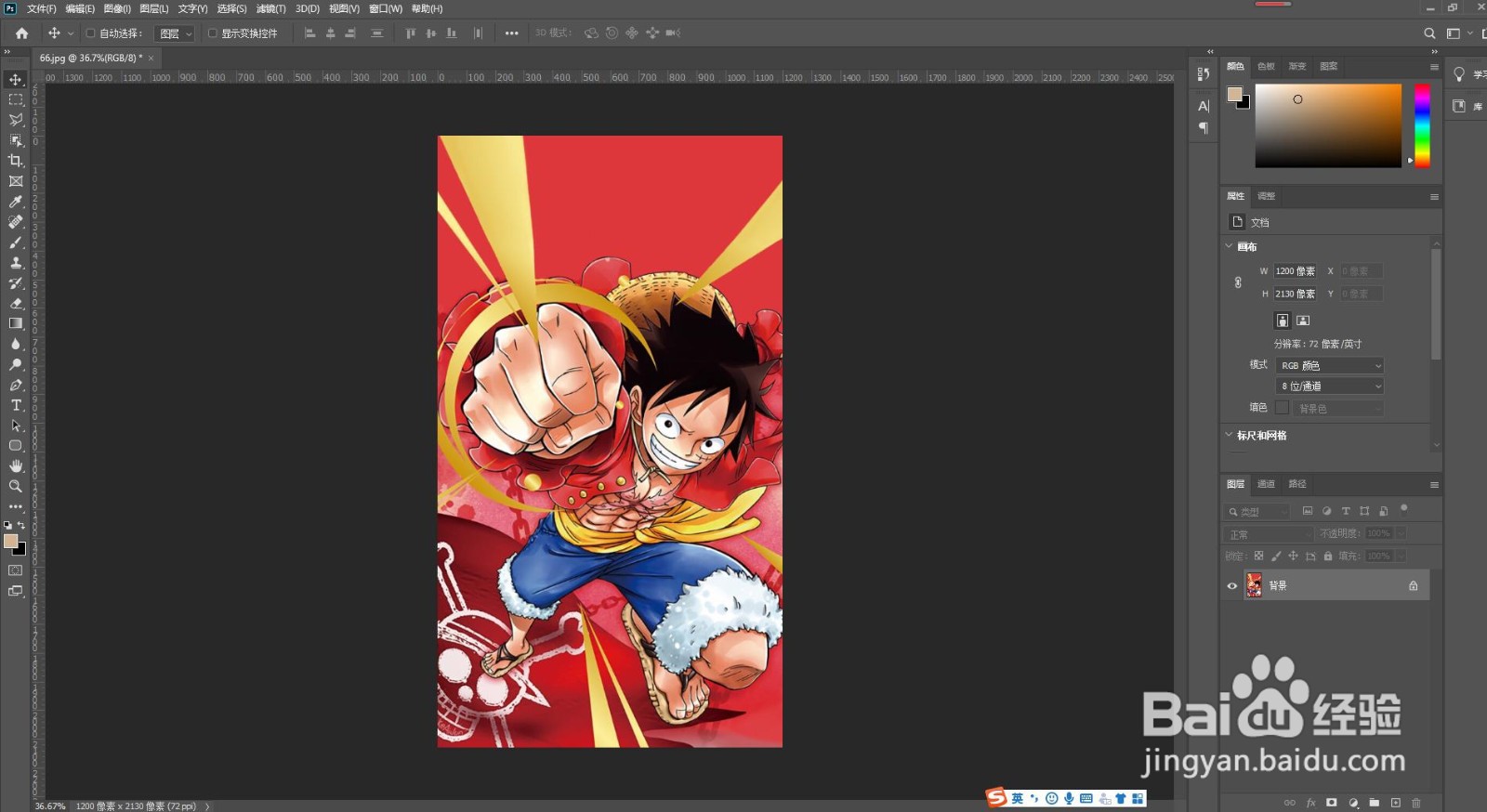Enable the 自动选择 checkbox
The height and width of the screenshot is (812, 1487).
pos(90,33)
